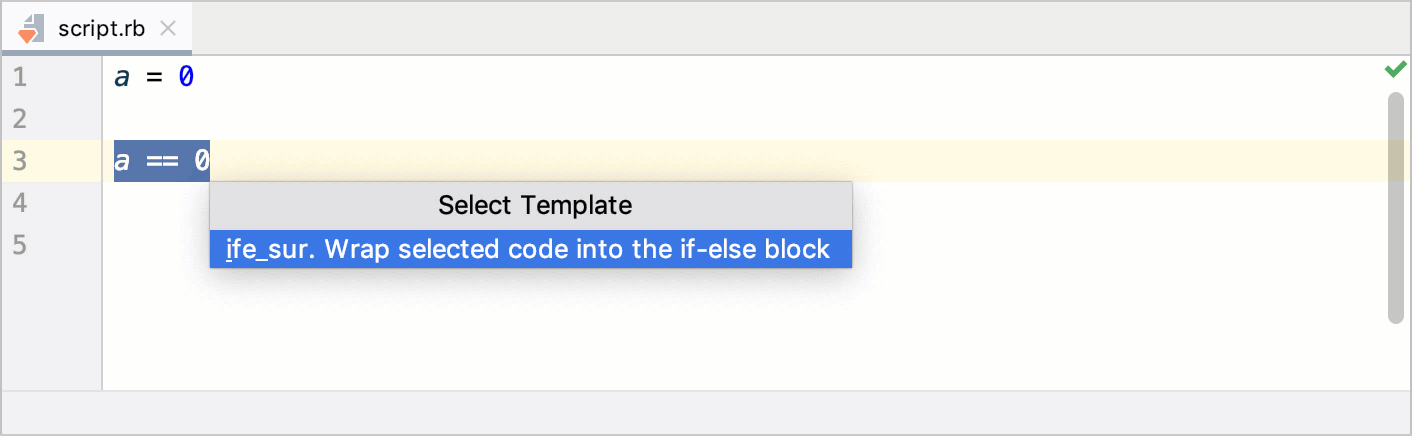Click the green inspection checkmark icon
1412x436 pixels.
coord(1395,70)
